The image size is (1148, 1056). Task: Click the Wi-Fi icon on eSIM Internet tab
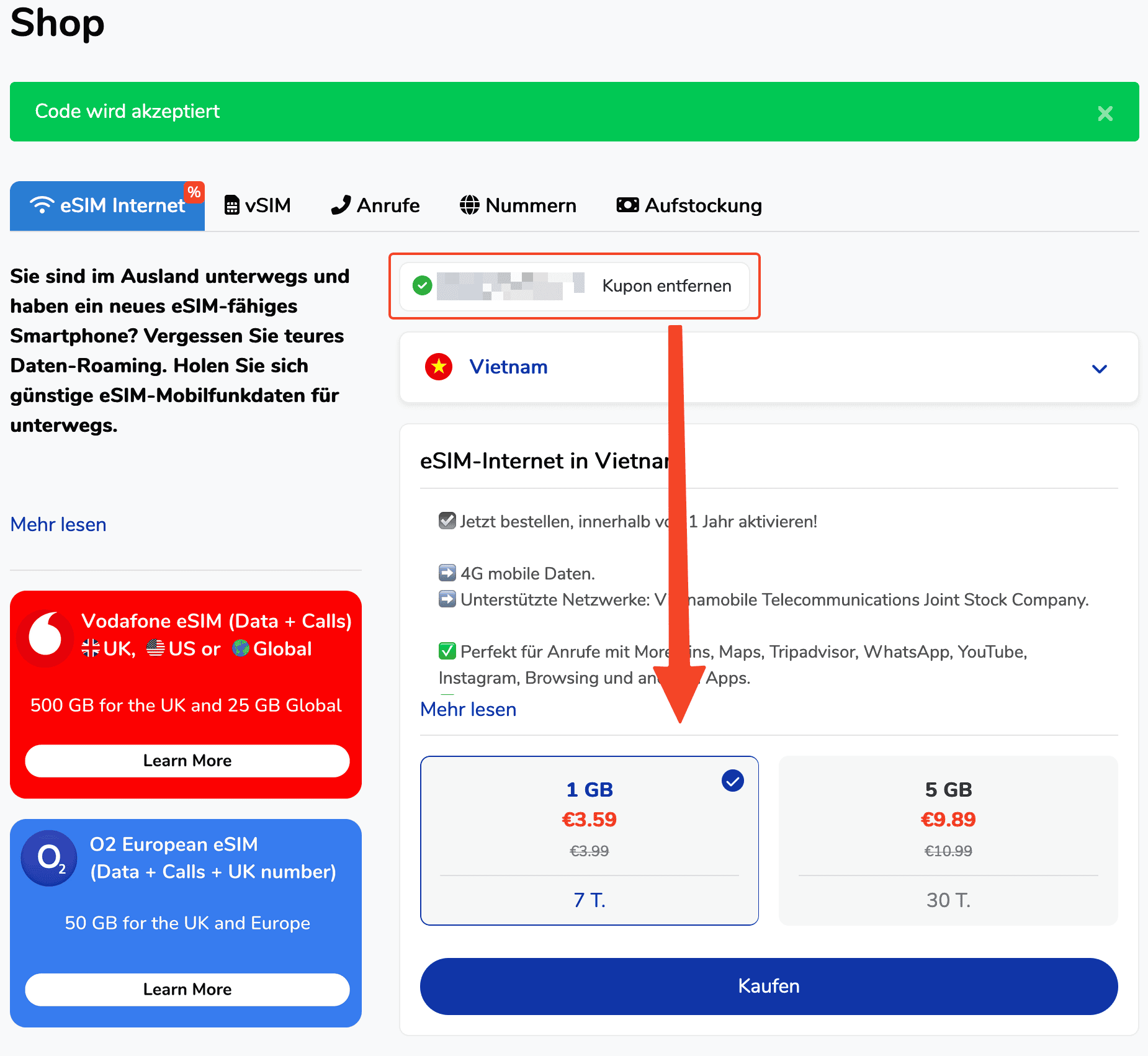(42, 205)
